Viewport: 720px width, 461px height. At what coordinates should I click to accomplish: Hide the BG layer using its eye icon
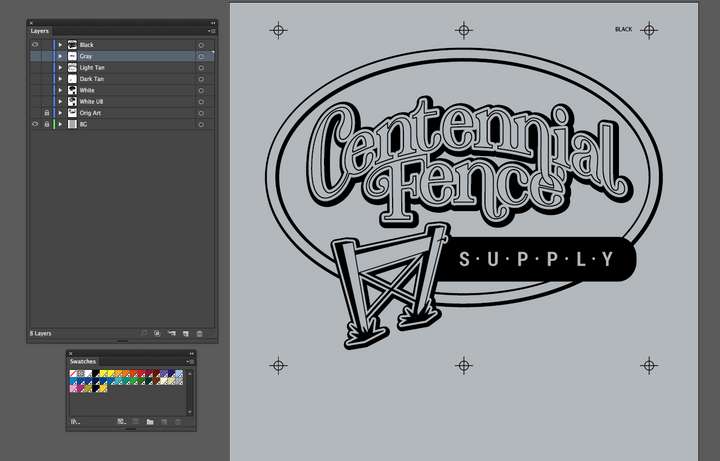click(x=35, y=124)
